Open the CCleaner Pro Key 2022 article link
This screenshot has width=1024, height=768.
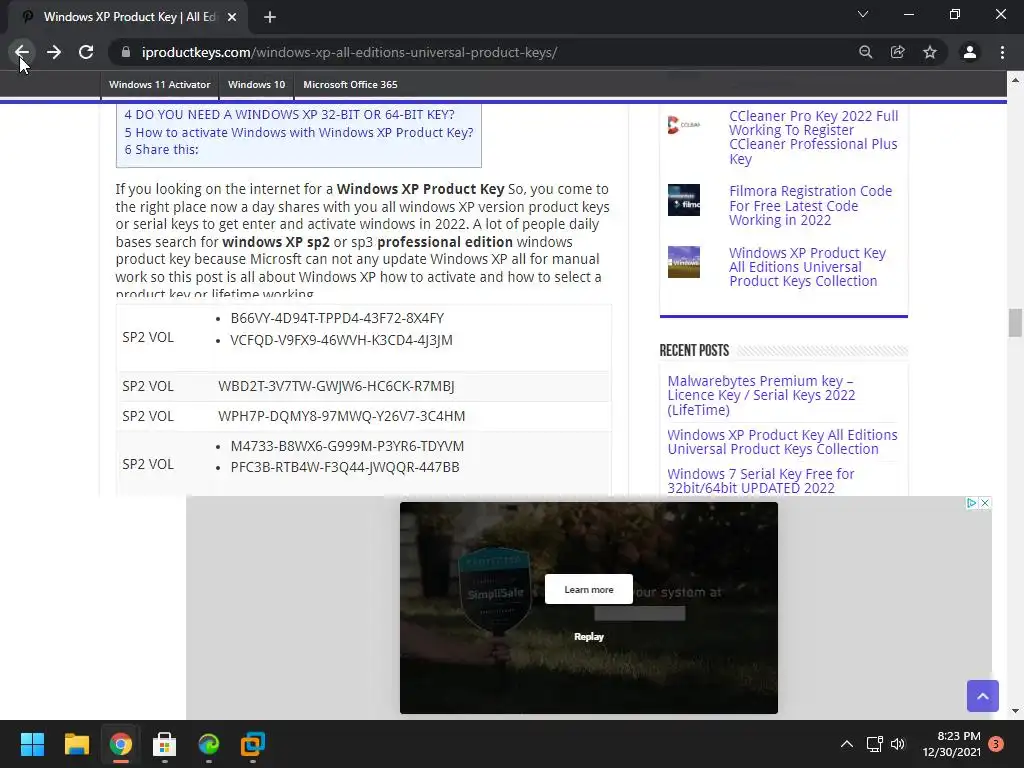(x=814, y=137)
